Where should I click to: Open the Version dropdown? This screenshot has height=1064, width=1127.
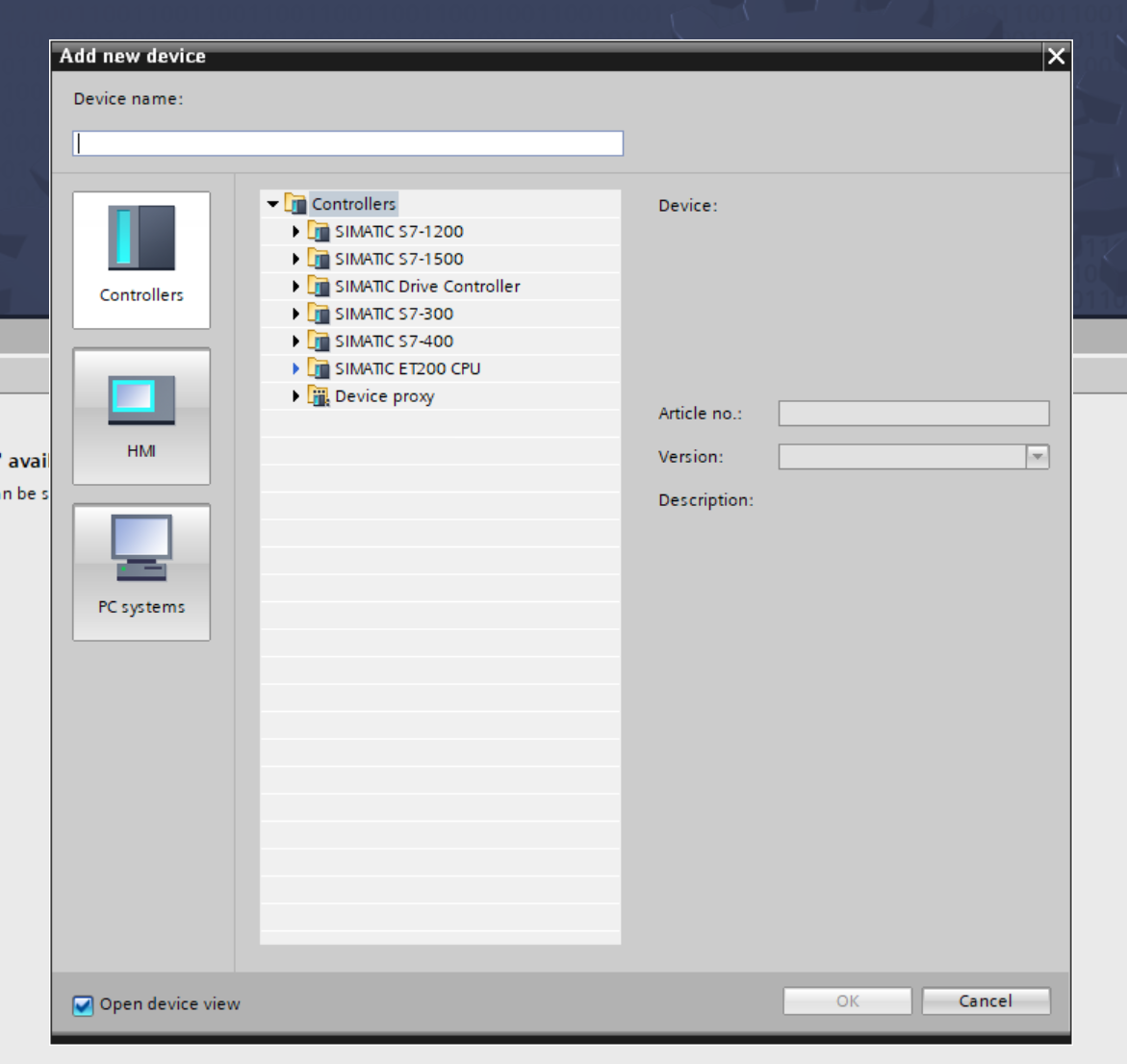pyautogui.click(x=1037, y=456)
